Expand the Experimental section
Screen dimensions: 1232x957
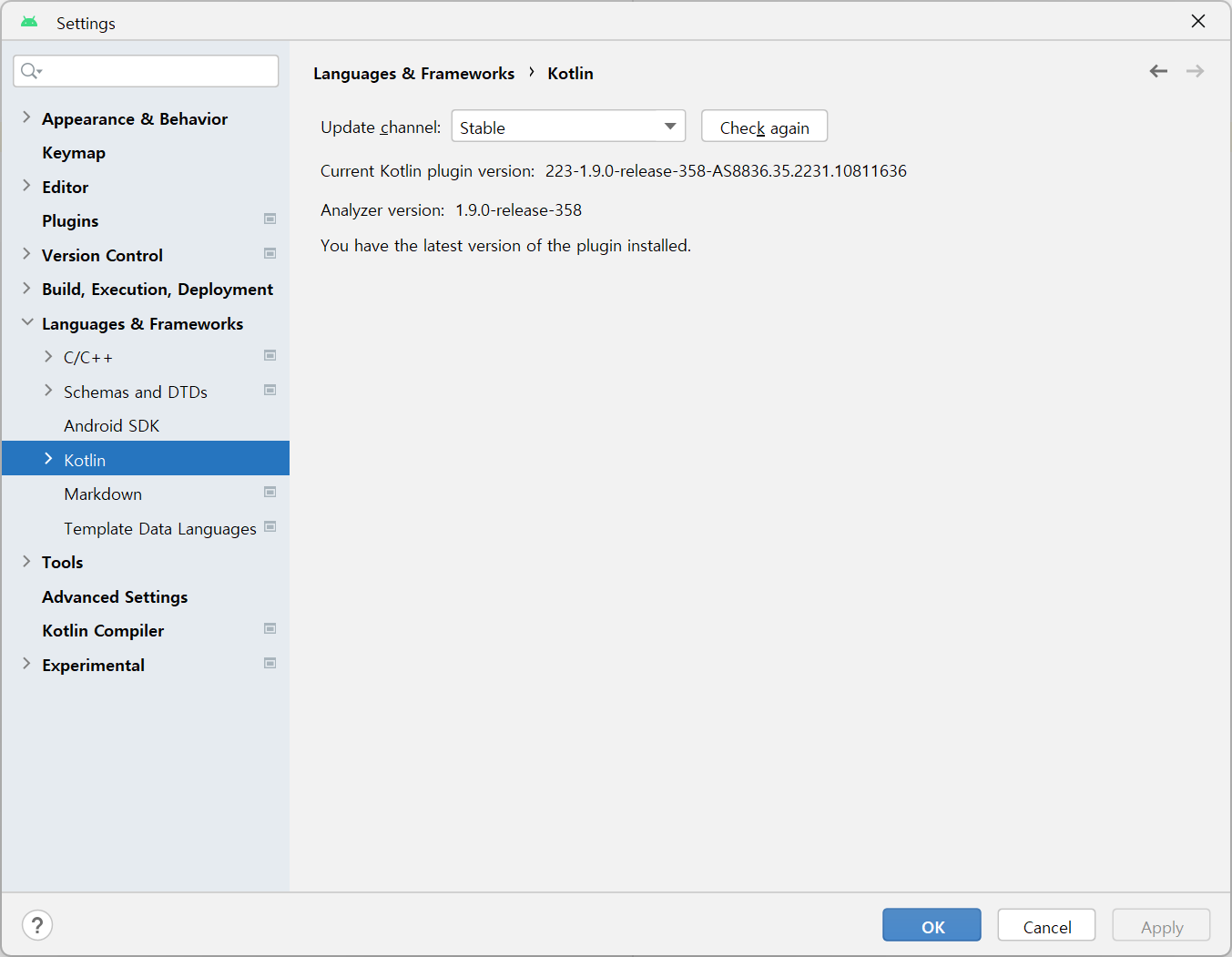tap(26, 664)
